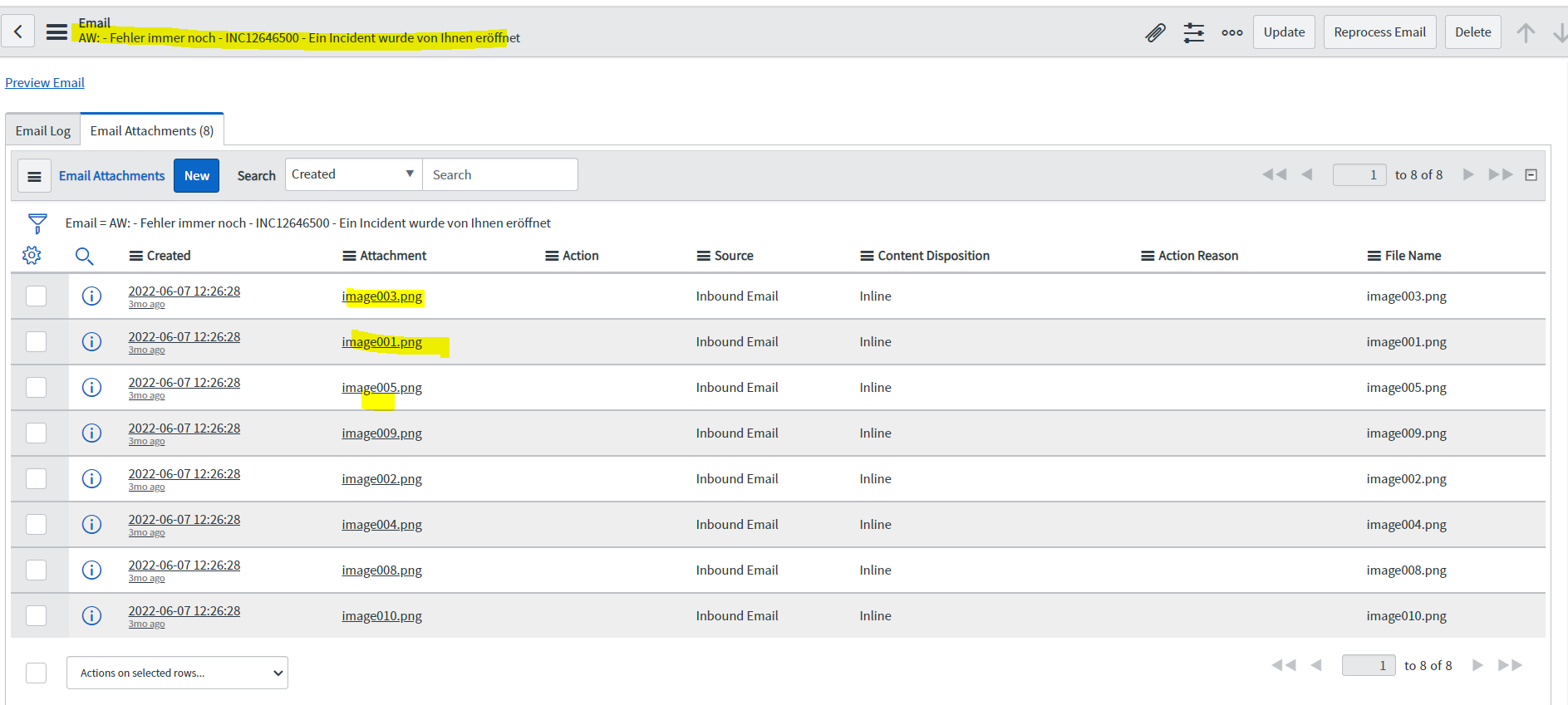
Task: Open the form context menu hamburger icon
Action: click(57, 32)
